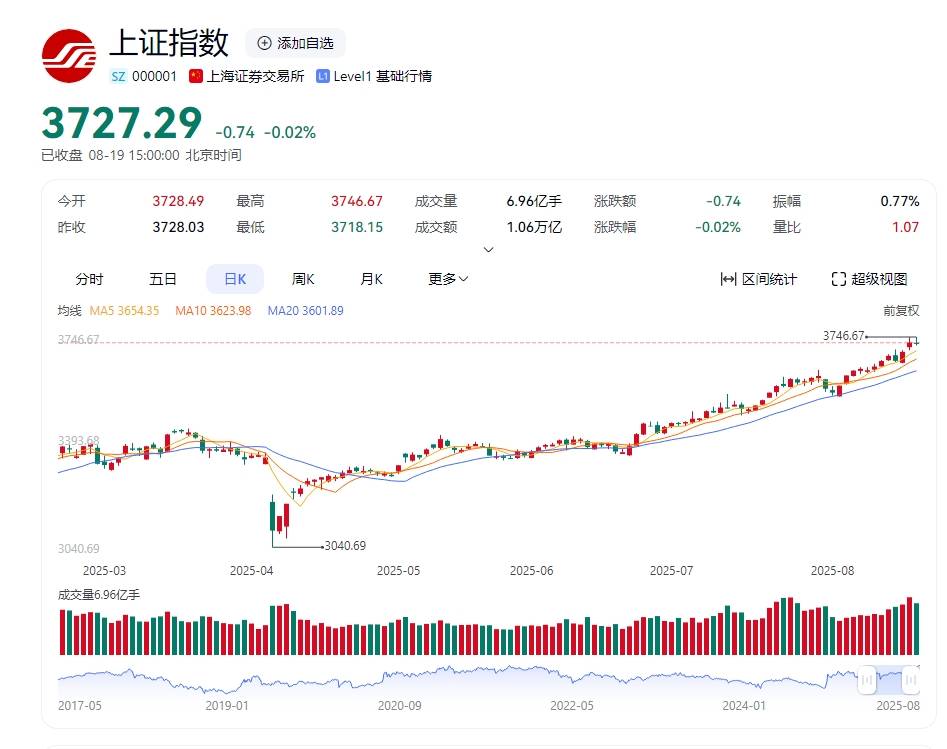Click the 添加自选 add to watchlist button
The width and height of the screenshot is (947, 749).
[299, 44]
